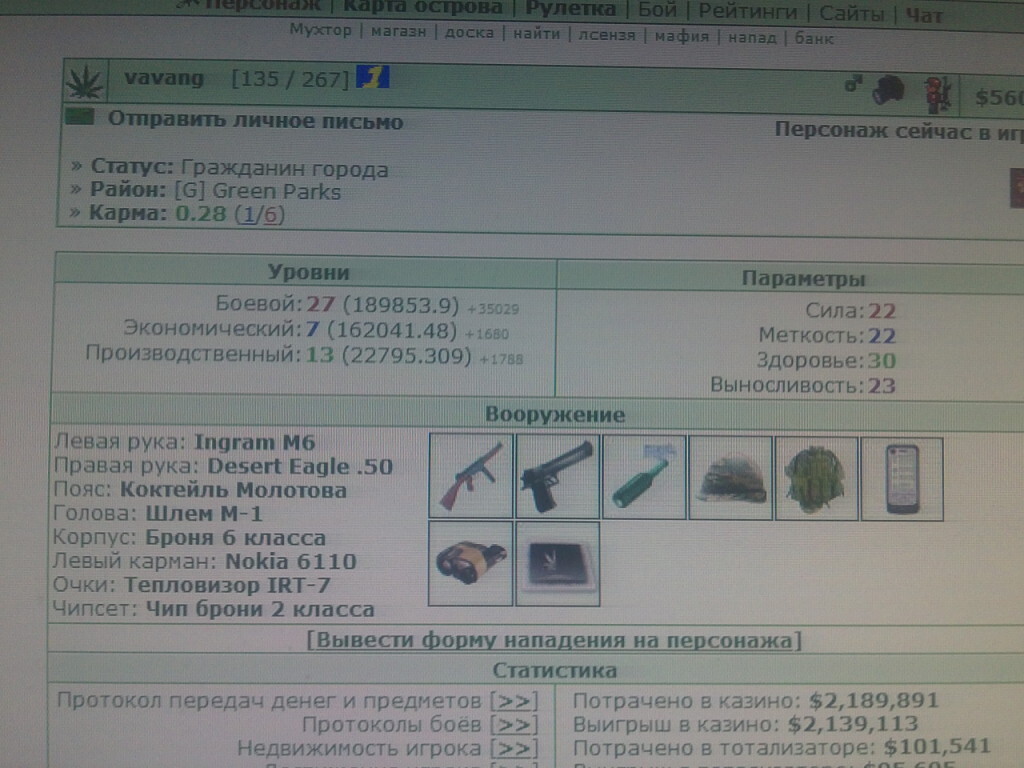This screenshot has width=1024, height=768.
Task: Click the [G] Green Parks district text
Action: (257, 192)
